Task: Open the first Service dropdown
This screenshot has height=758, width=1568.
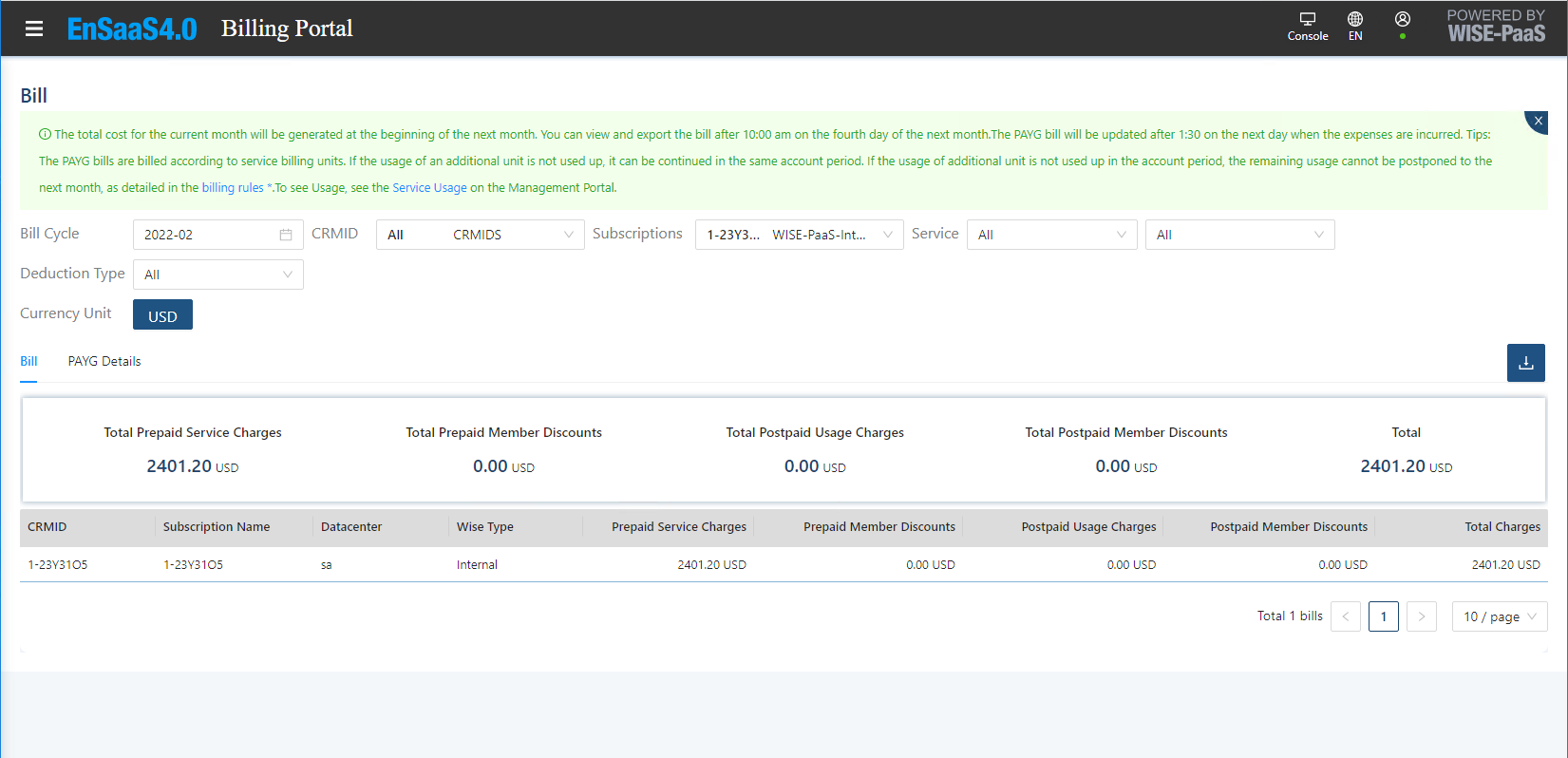Action: (1052, 235)
